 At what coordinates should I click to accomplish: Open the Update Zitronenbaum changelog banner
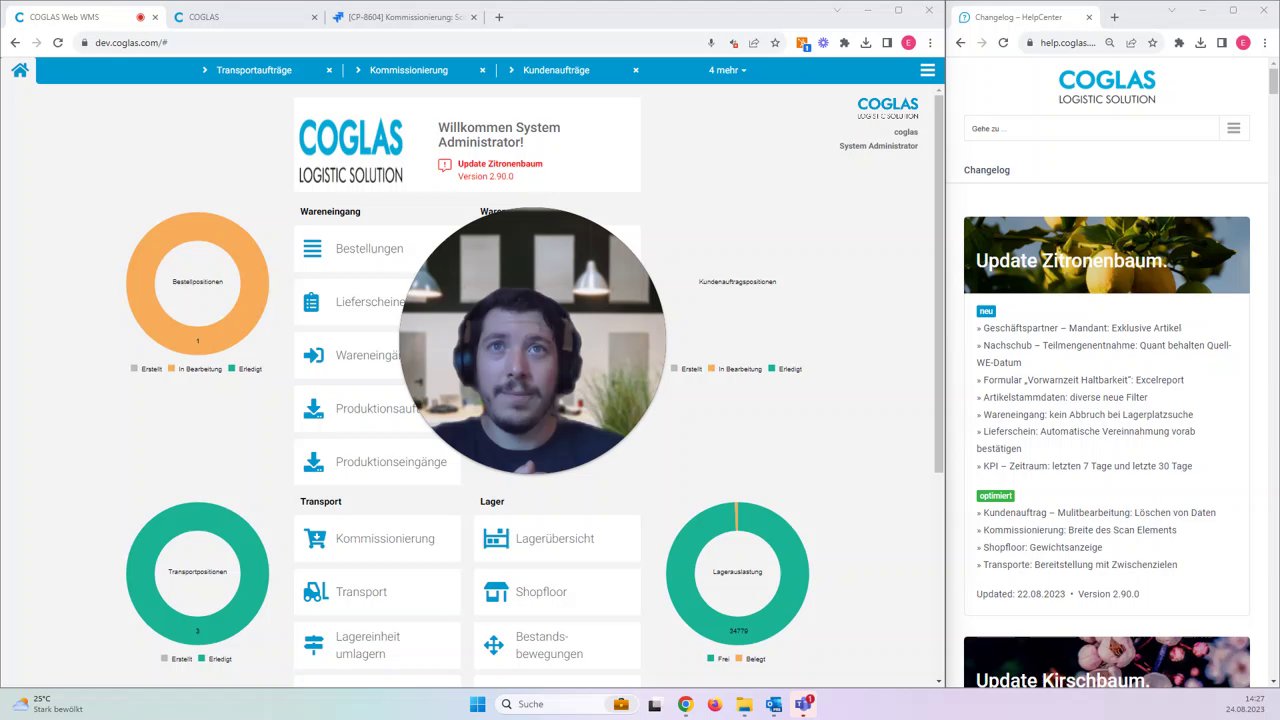[1106, 255]
